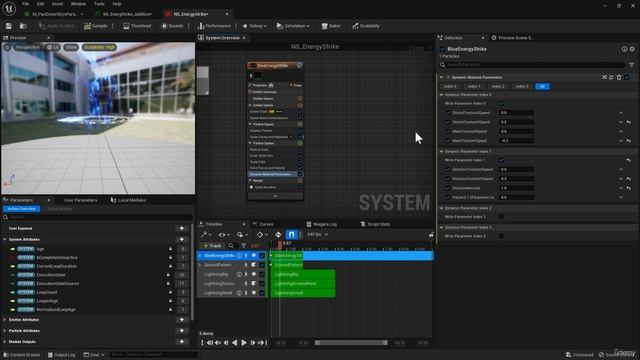Switch to the Niagara Log tab
The width and height of the screenshot is (640, 360).
tap(322, 224)
